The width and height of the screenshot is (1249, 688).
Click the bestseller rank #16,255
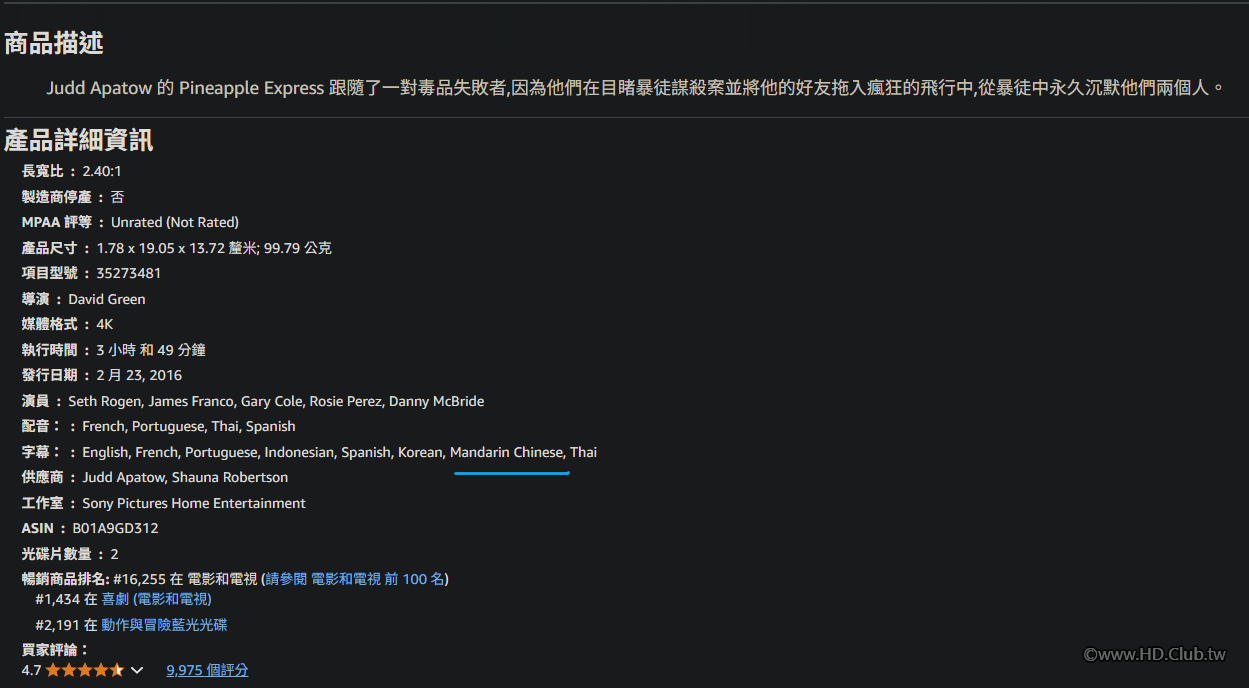click(x=139, y=579)
